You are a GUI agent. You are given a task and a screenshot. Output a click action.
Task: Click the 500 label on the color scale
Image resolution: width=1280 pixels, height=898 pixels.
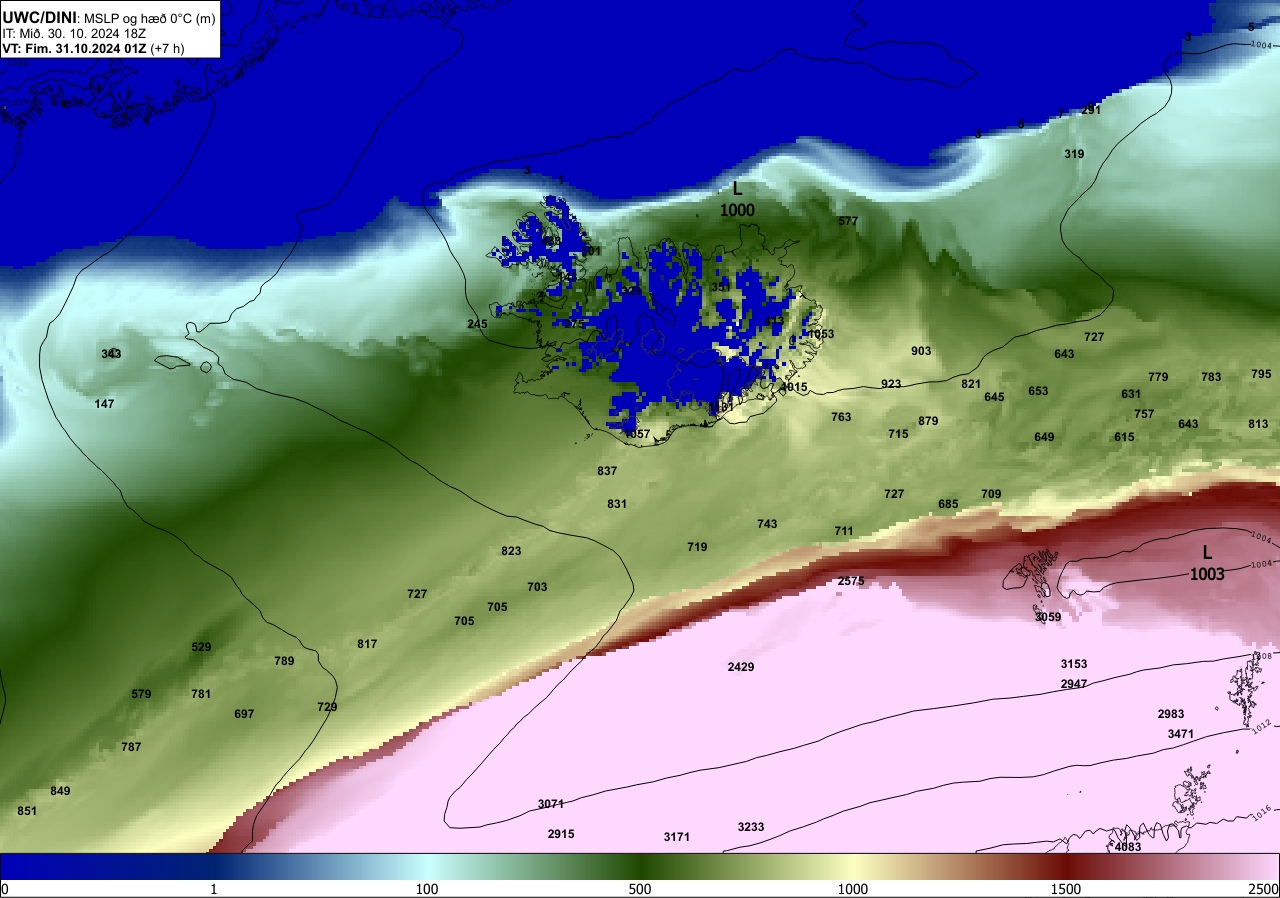coord(640,889)
